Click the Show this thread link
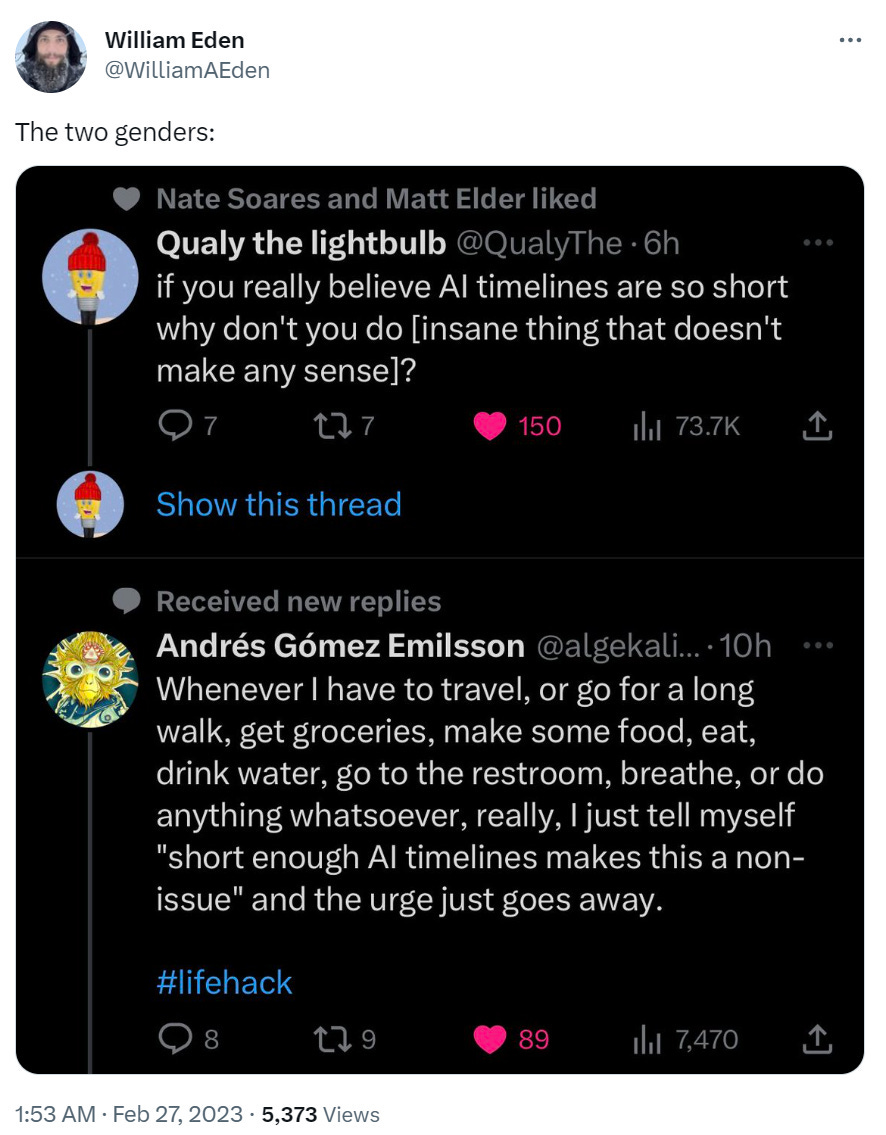 [279, 504]
